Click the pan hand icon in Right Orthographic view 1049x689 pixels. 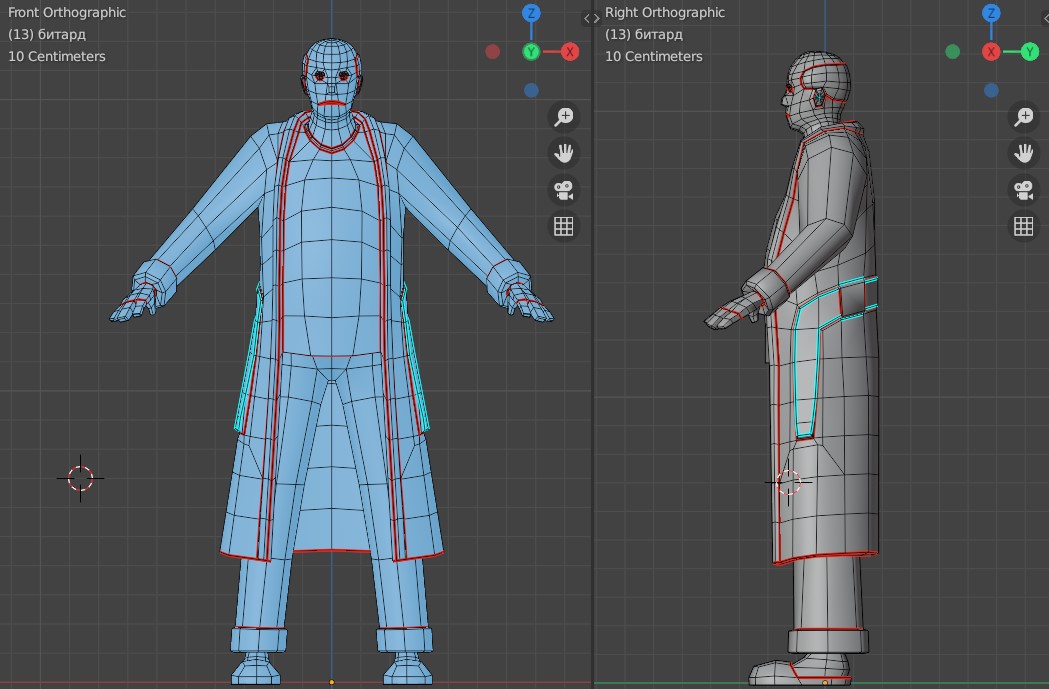coord(1023,153)
